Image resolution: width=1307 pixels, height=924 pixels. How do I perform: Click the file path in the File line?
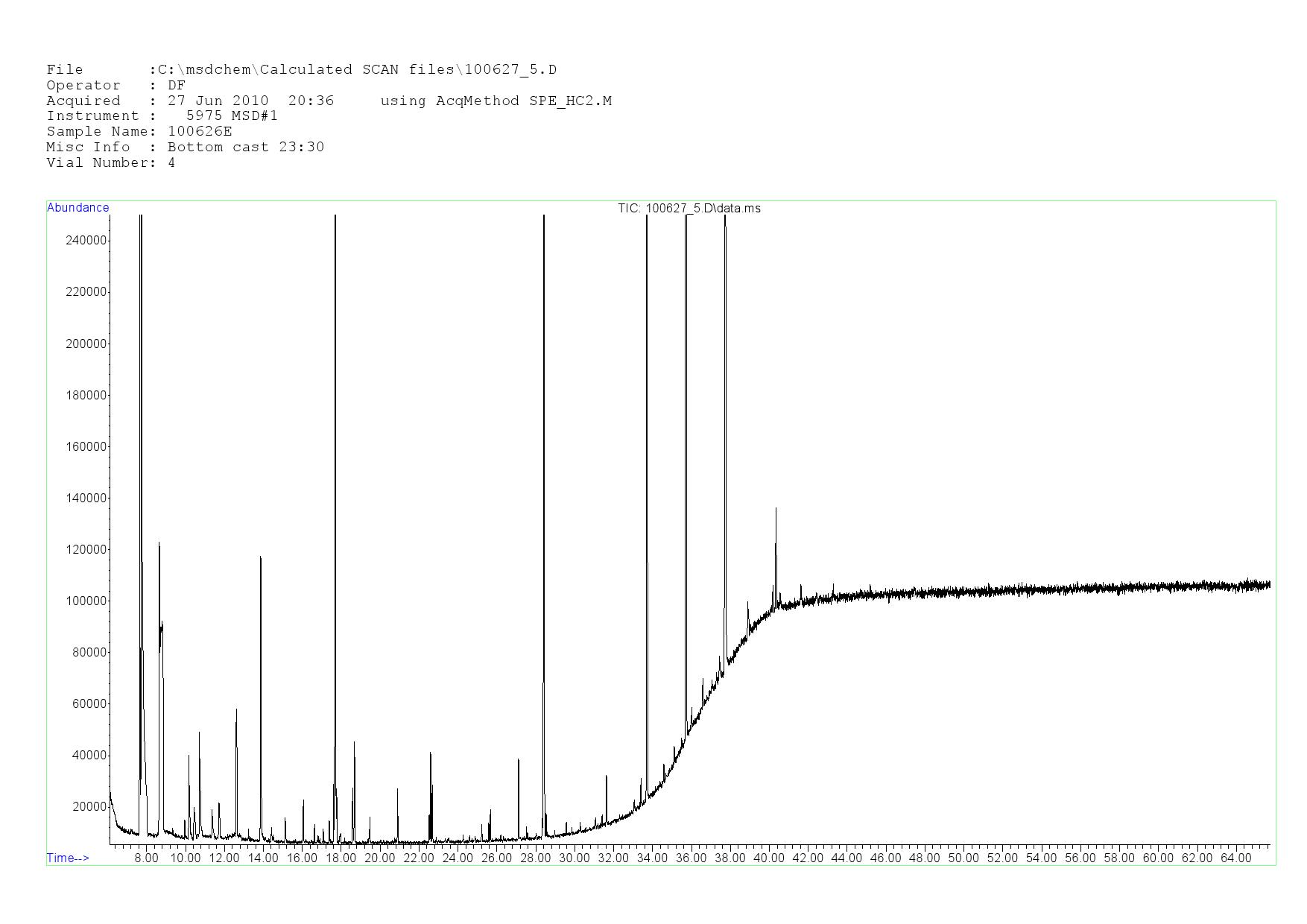[x=357, y=70]
